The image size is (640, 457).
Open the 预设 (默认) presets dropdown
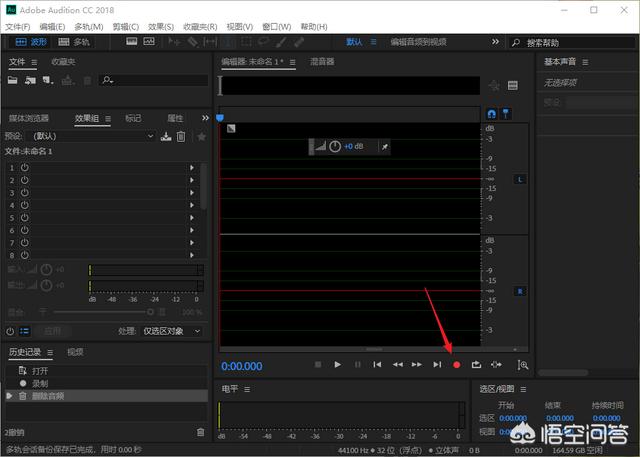[92, 136]
